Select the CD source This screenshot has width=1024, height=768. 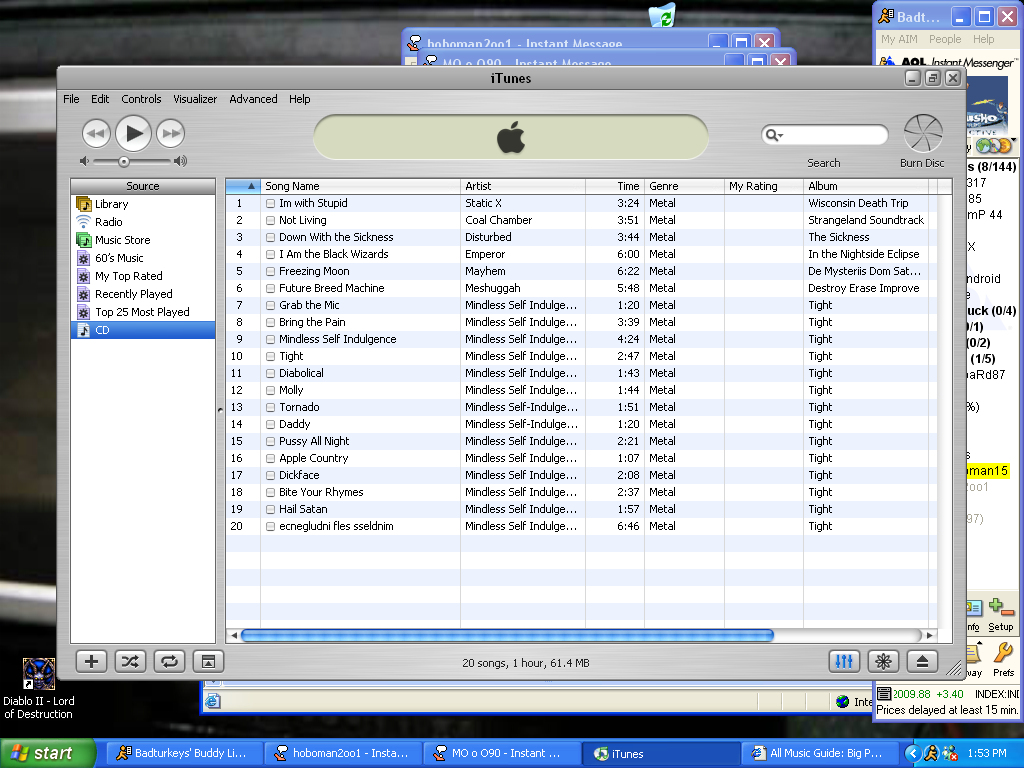point(143,330)
